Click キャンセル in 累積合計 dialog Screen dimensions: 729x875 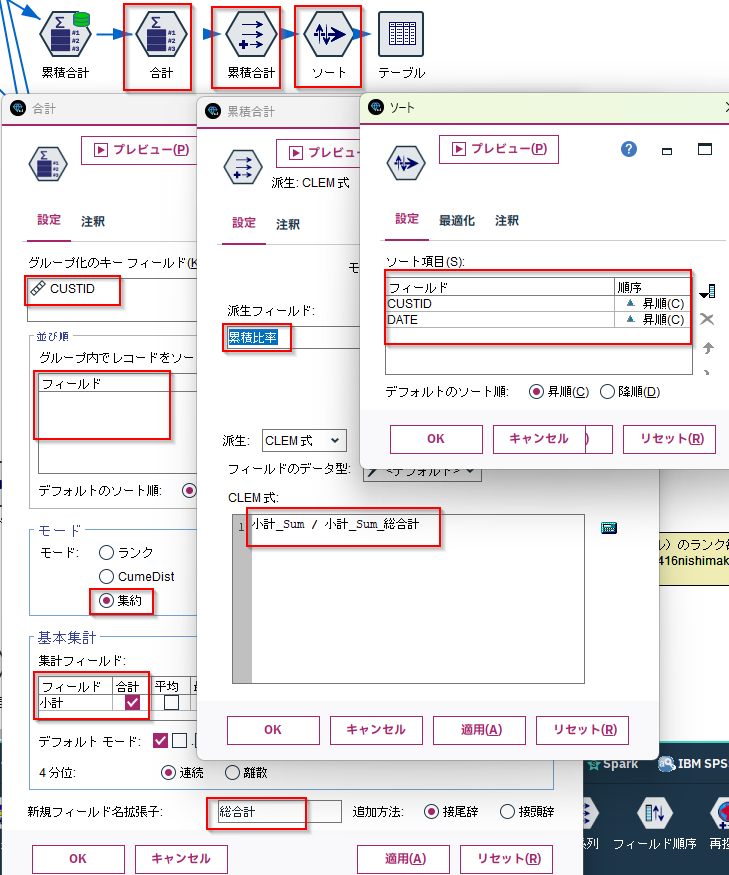tap(376, 730)
